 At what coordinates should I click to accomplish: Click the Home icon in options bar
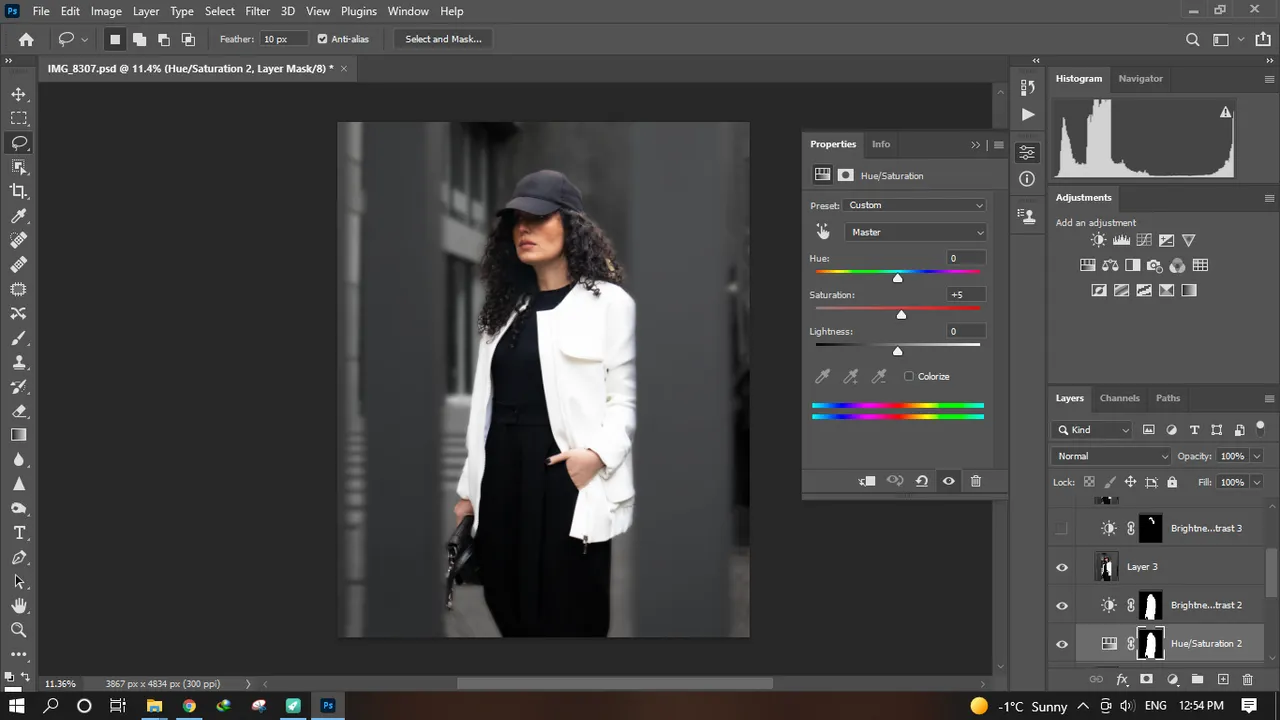point(26,39)
